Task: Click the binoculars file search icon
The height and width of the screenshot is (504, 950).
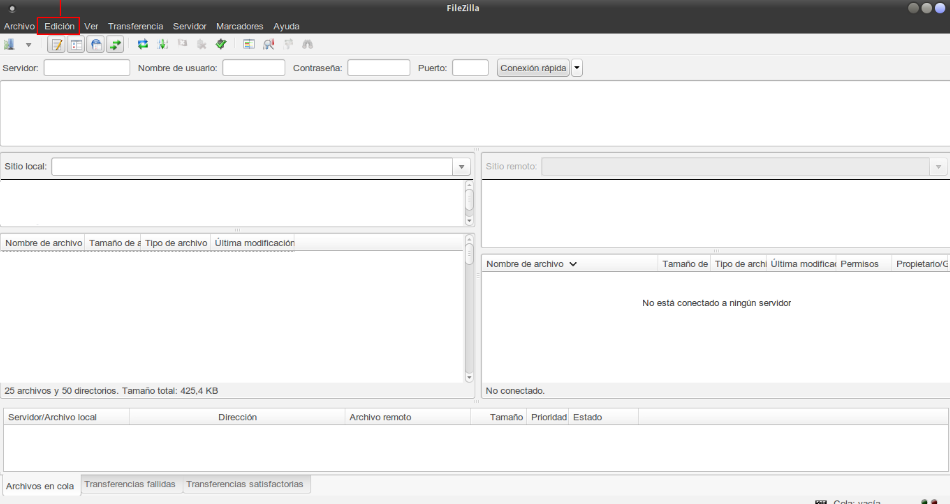Action: point(307,44)
